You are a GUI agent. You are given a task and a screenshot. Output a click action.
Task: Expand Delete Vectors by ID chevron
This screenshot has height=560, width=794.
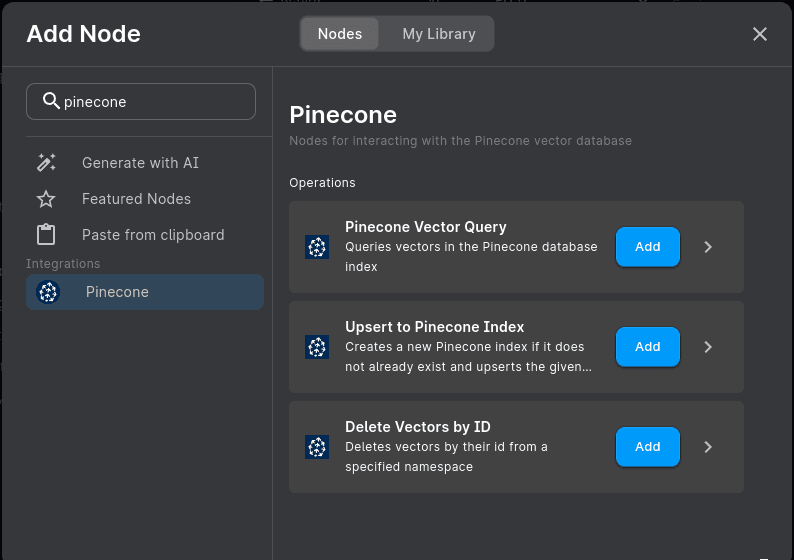[x=708, y=447]
